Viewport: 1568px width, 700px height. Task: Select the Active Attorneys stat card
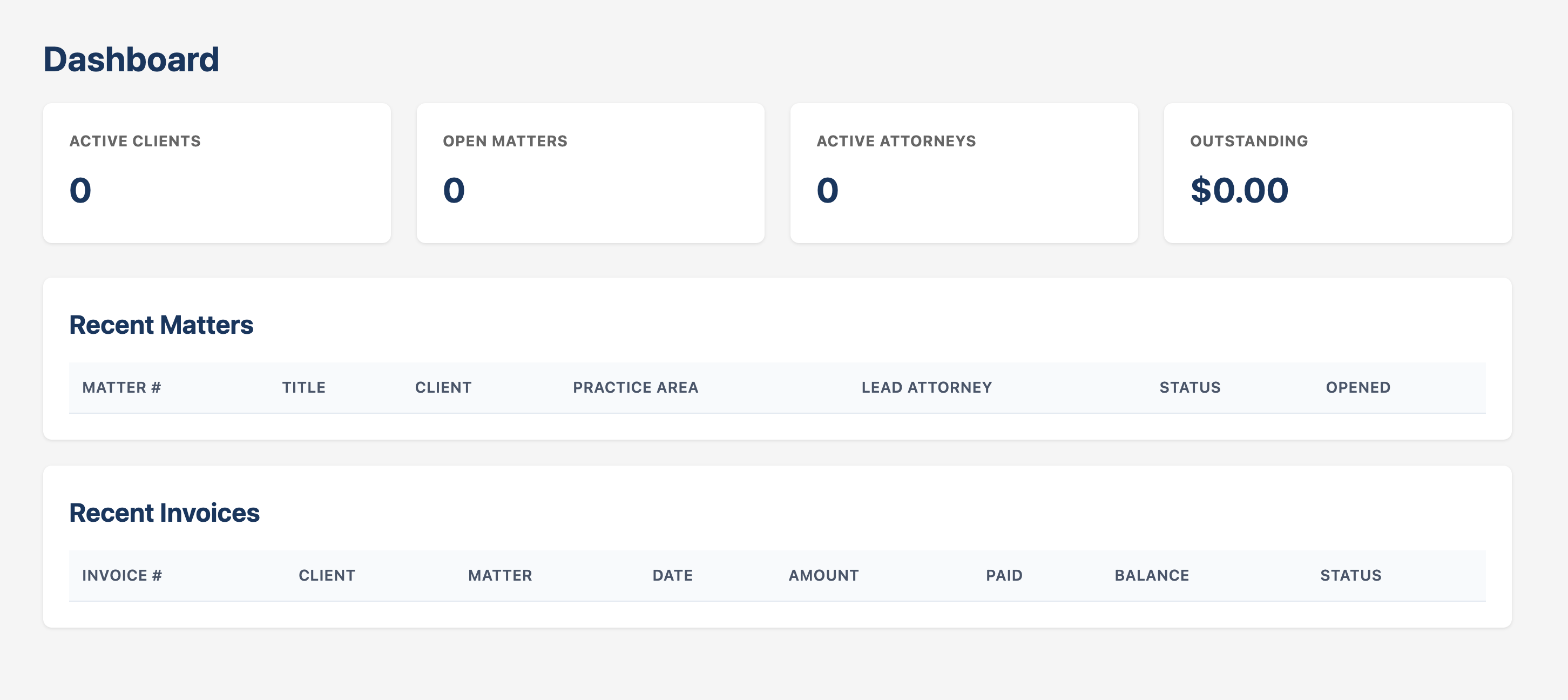point(964,173)
